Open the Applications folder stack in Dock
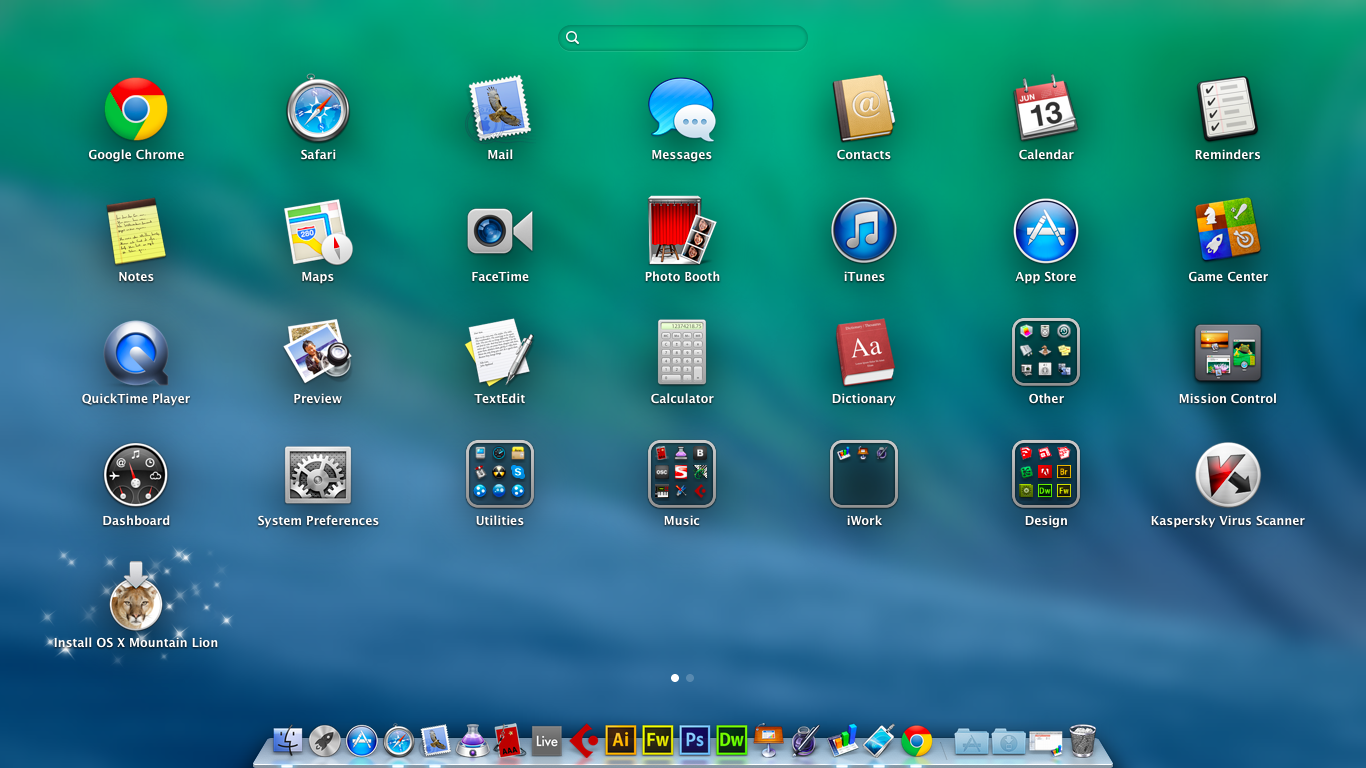Image resolution: width=1366 pixels, height=768 pixels. point(971,741)
